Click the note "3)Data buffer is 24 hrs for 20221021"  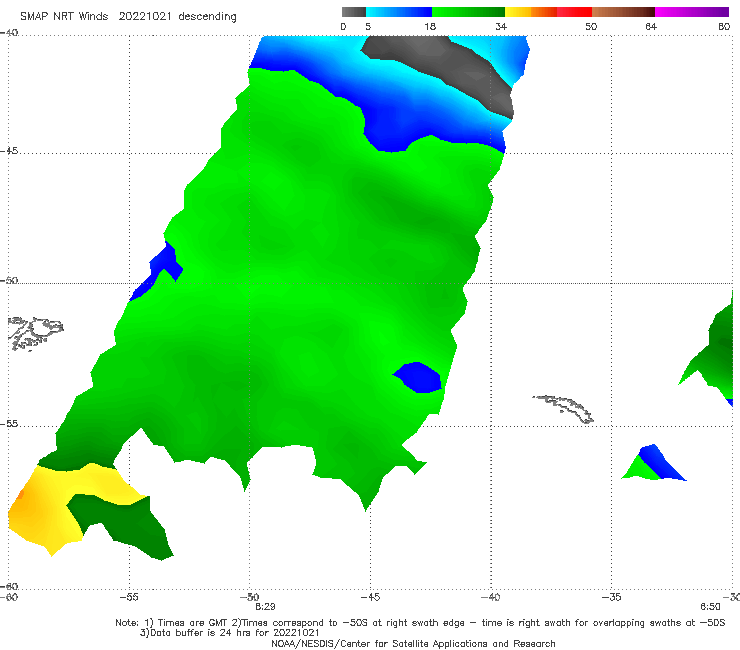click(229, 633)
